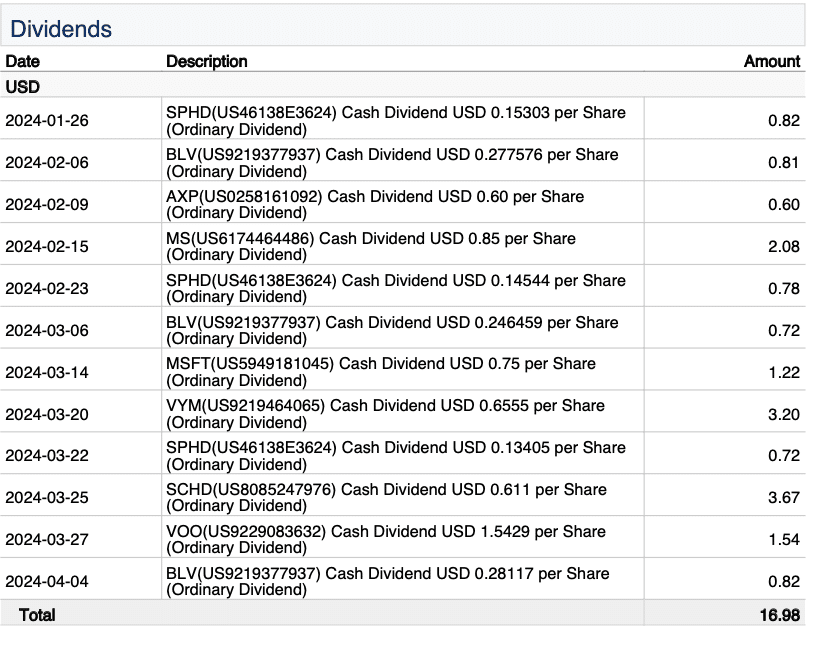The width and height of the screenshot is (822, 650).
Task: Click date 2024-02-09
Action: [47, 204]
